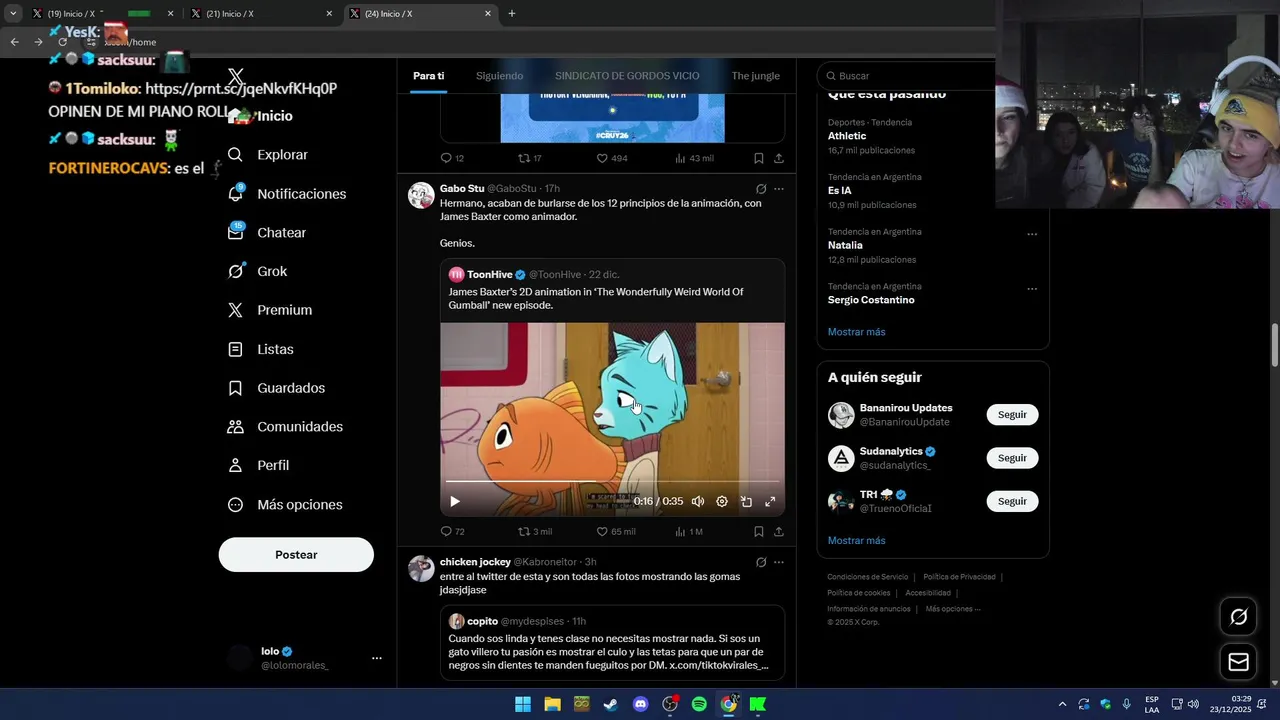
Task: Click Grok explain icon on Gabo Stu post
Action: [761, 189]
